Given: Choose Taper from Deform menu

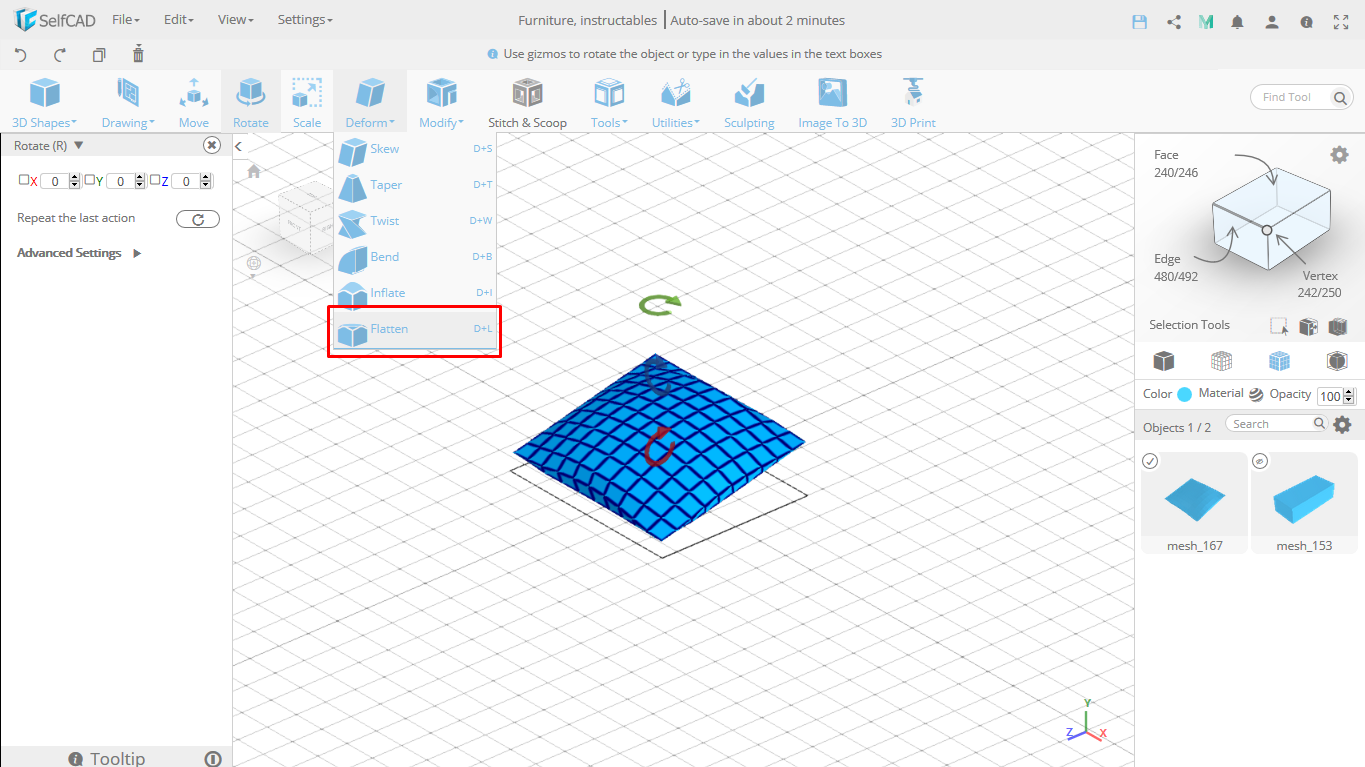Looking at the screenshot, I should point(415,185).
